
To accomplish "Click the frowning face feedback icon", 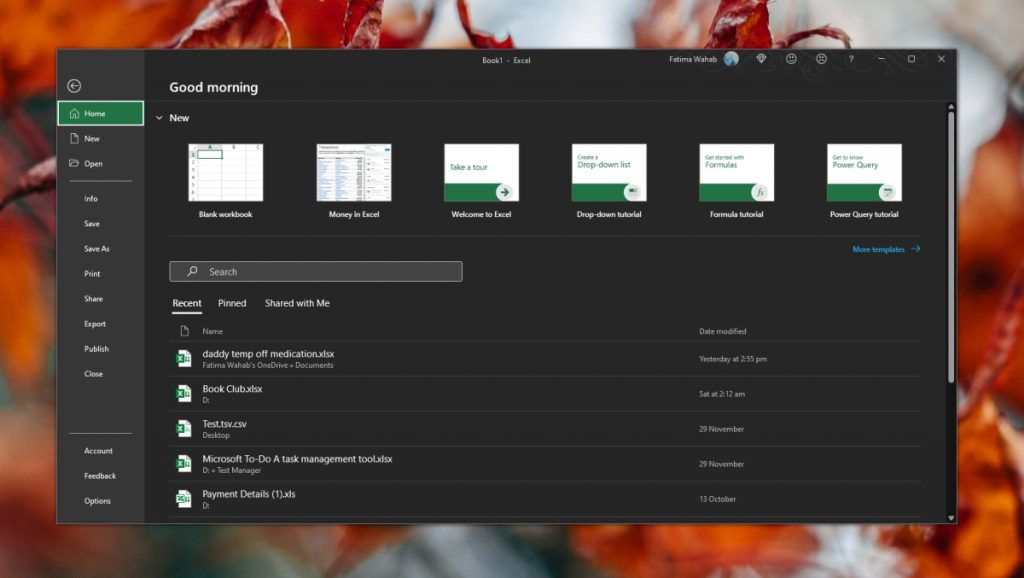I will click(820, 59).
